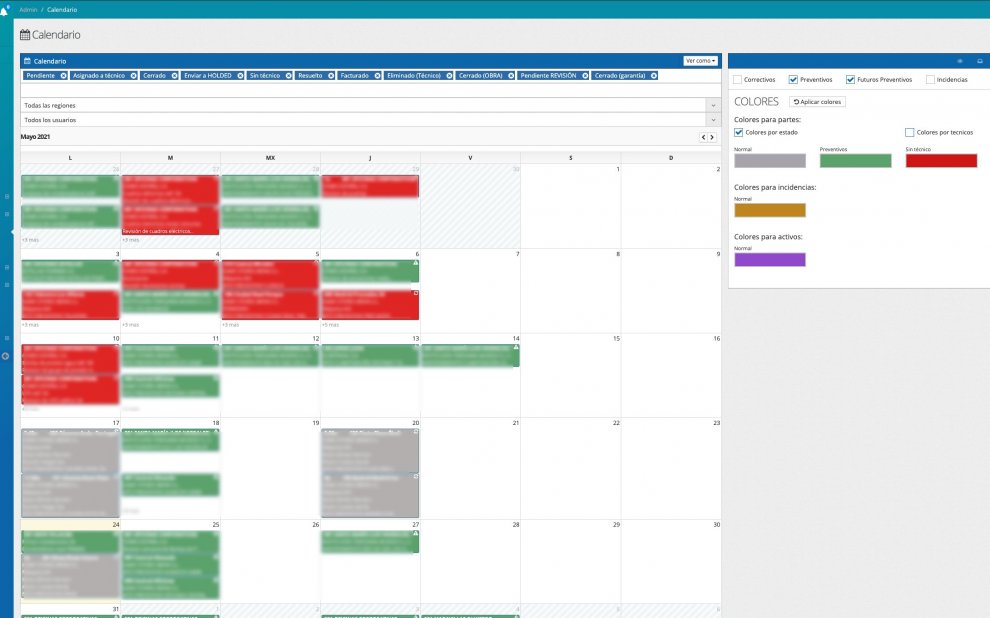The image size is (990, 618).
Task: Click the Aplicar colores button
Action: point(817,102)
